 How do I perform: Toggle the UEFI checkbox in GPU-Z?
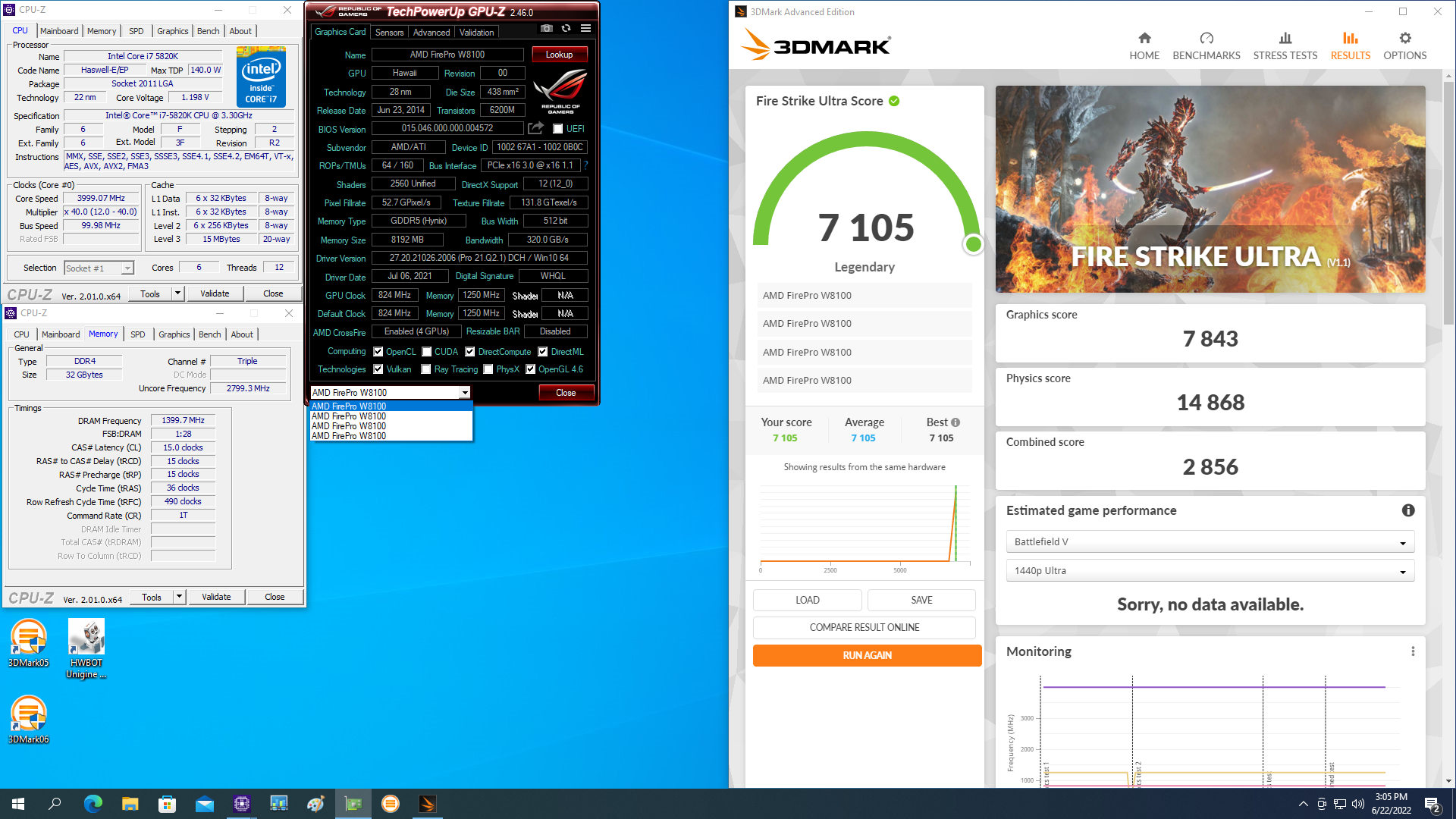pyautogui.click(x=558, y=129)
